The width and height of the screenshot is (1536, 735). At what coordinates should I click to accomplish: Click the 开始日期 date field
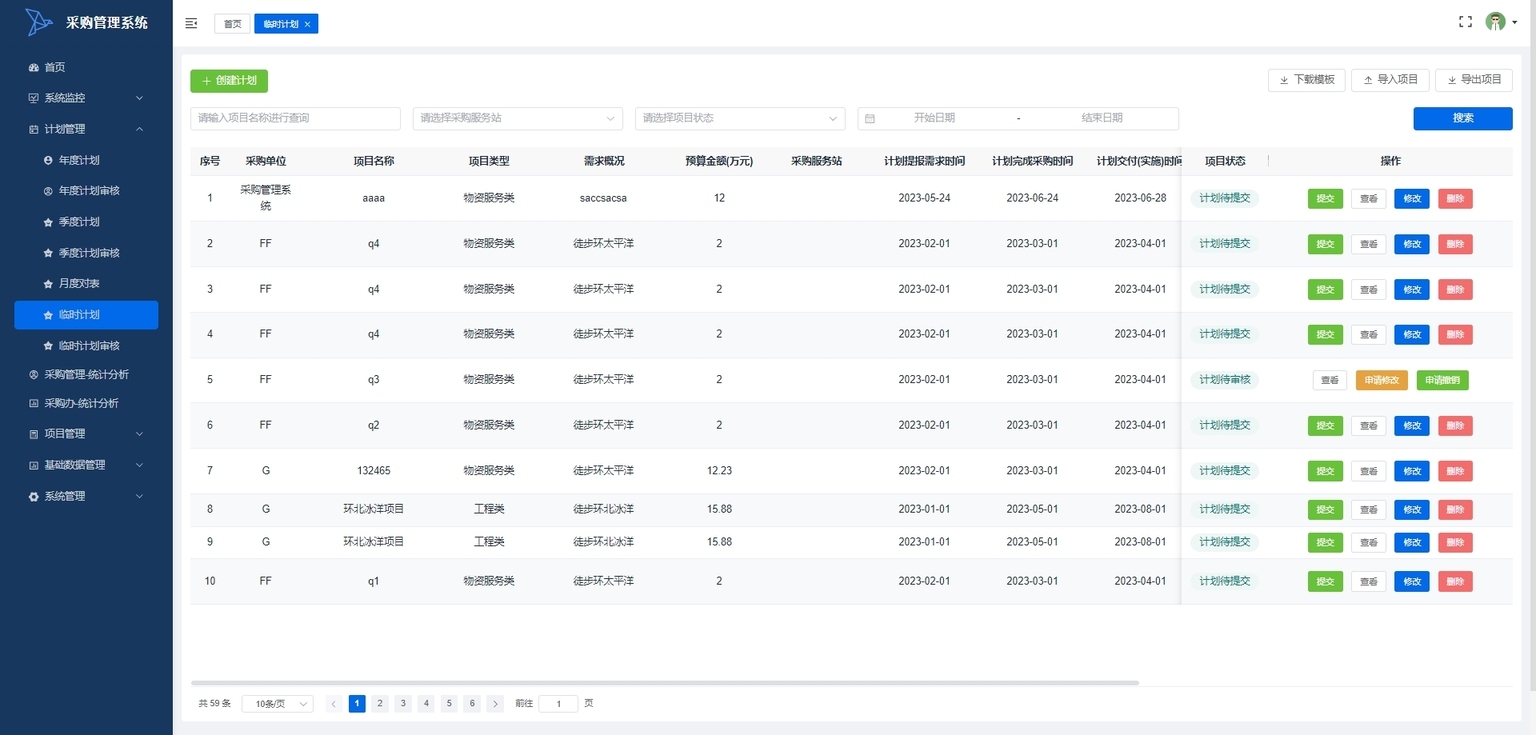click(934, 118)
